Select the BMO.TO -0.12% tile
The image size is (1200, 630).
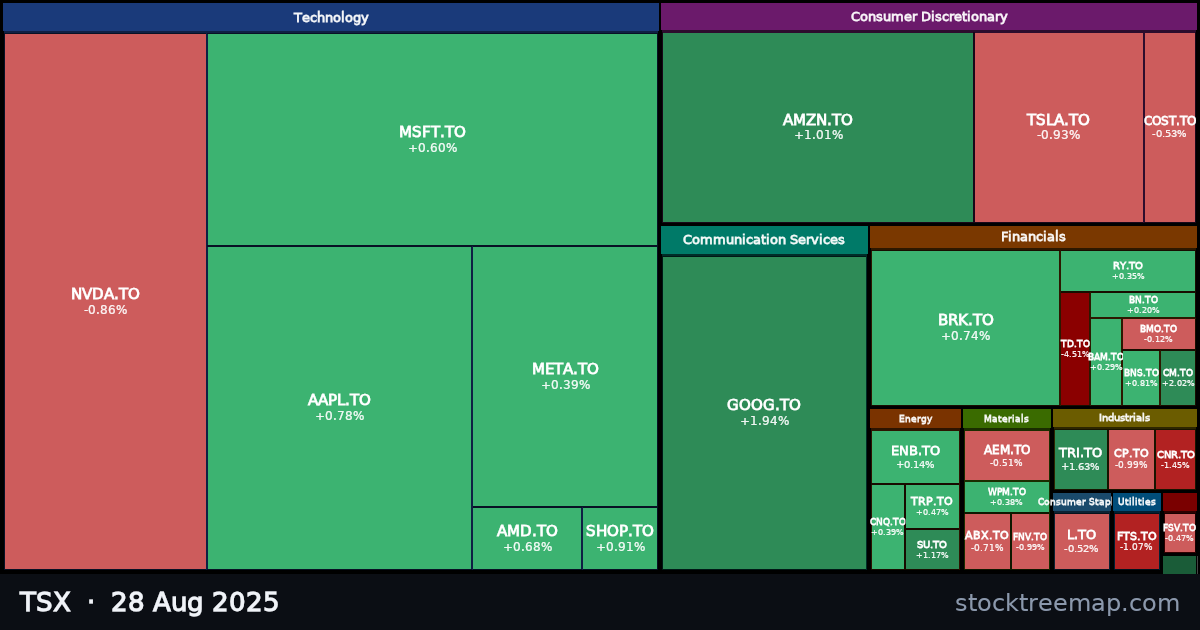pos(1159,334)
